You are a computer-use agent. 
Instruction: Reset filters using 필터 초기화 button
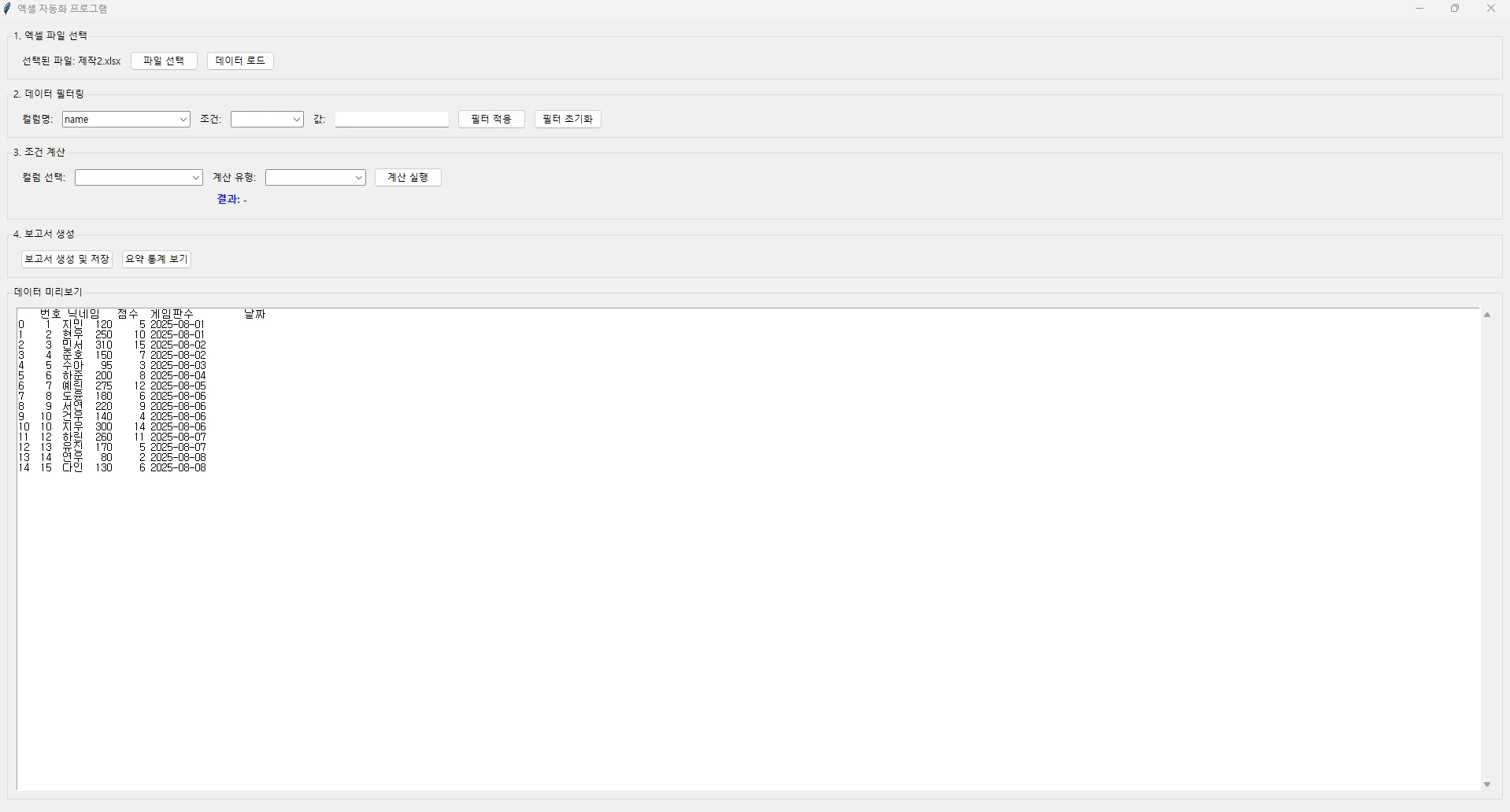[568, 120]
